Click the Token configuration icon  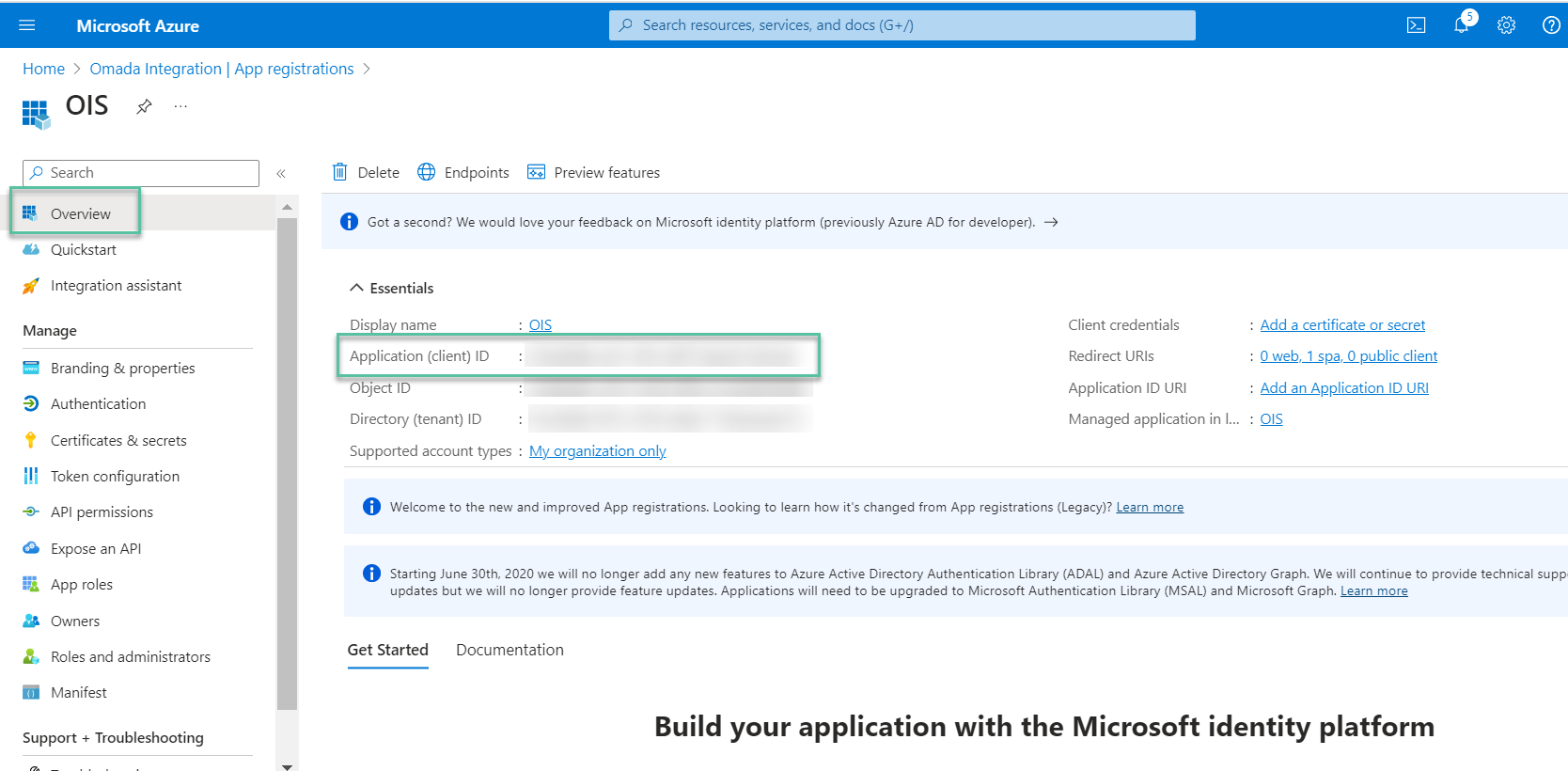point(31,477)
